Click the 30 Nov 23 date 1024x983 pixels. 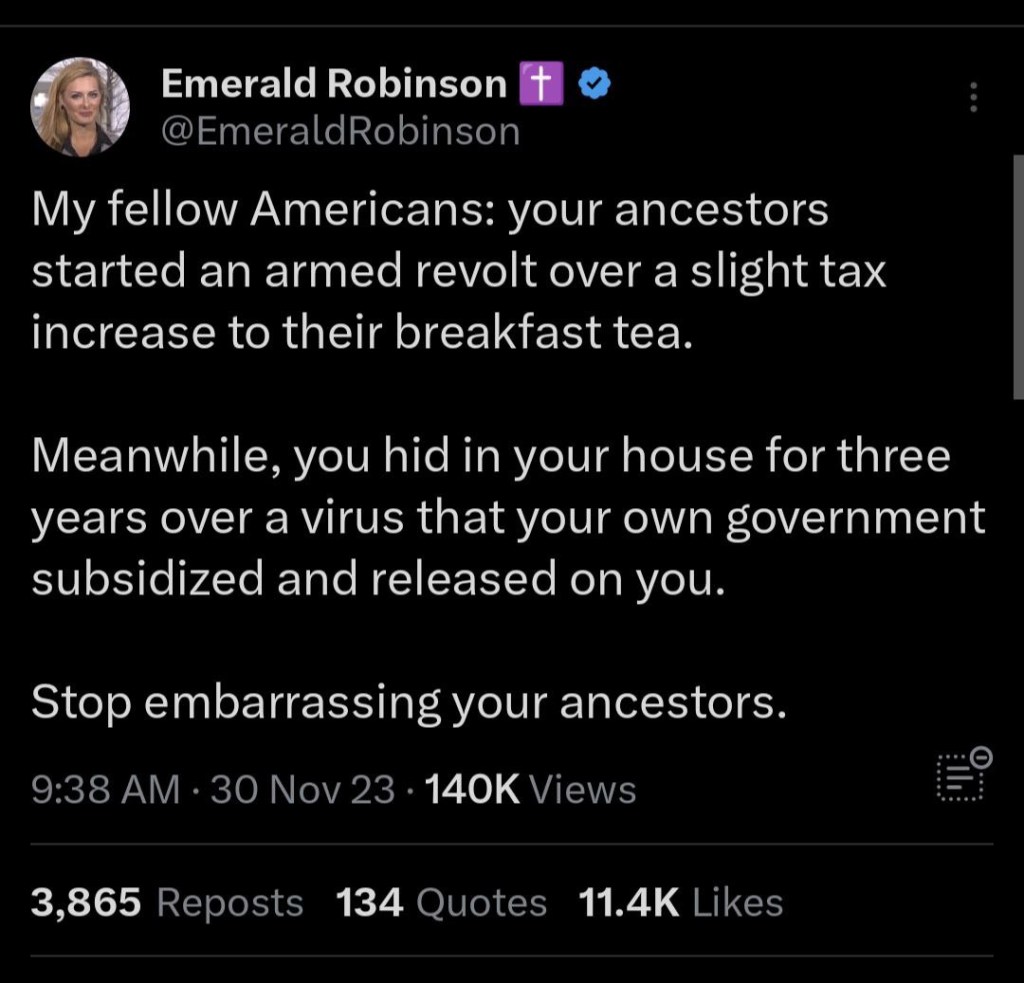(x=302, y=790)
